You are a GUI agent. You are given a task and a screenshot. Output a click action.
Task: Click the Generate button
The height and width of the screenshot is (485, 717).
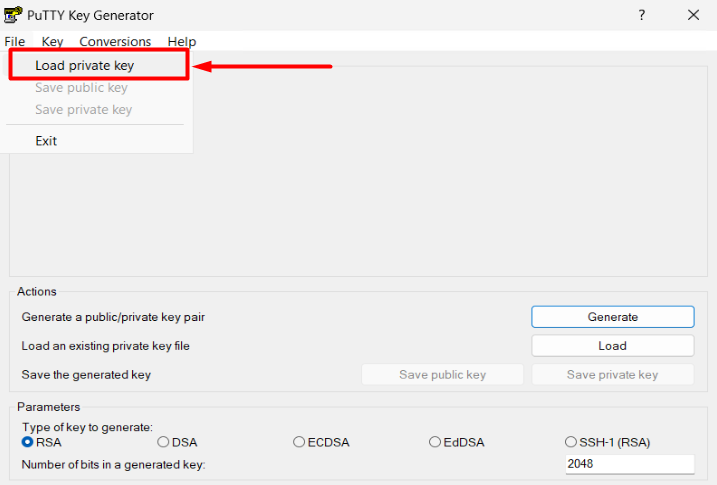pyautogui.click(x=613, y=317)
